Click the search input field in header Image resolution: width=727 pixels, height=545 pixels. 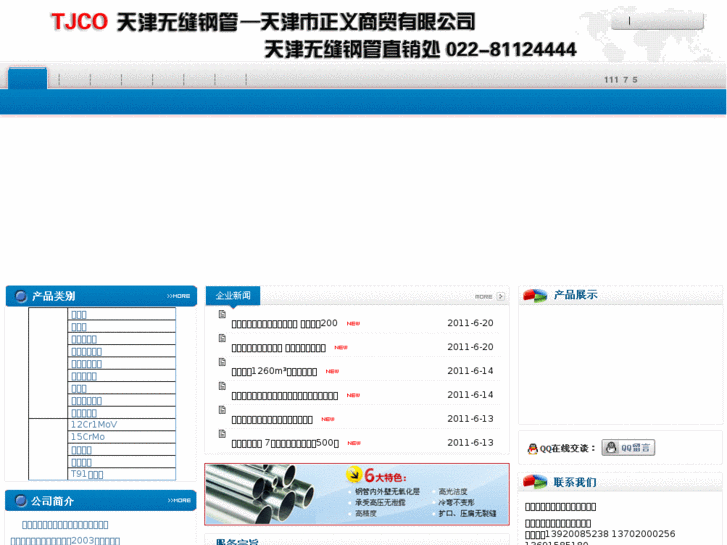click(657, 21)
